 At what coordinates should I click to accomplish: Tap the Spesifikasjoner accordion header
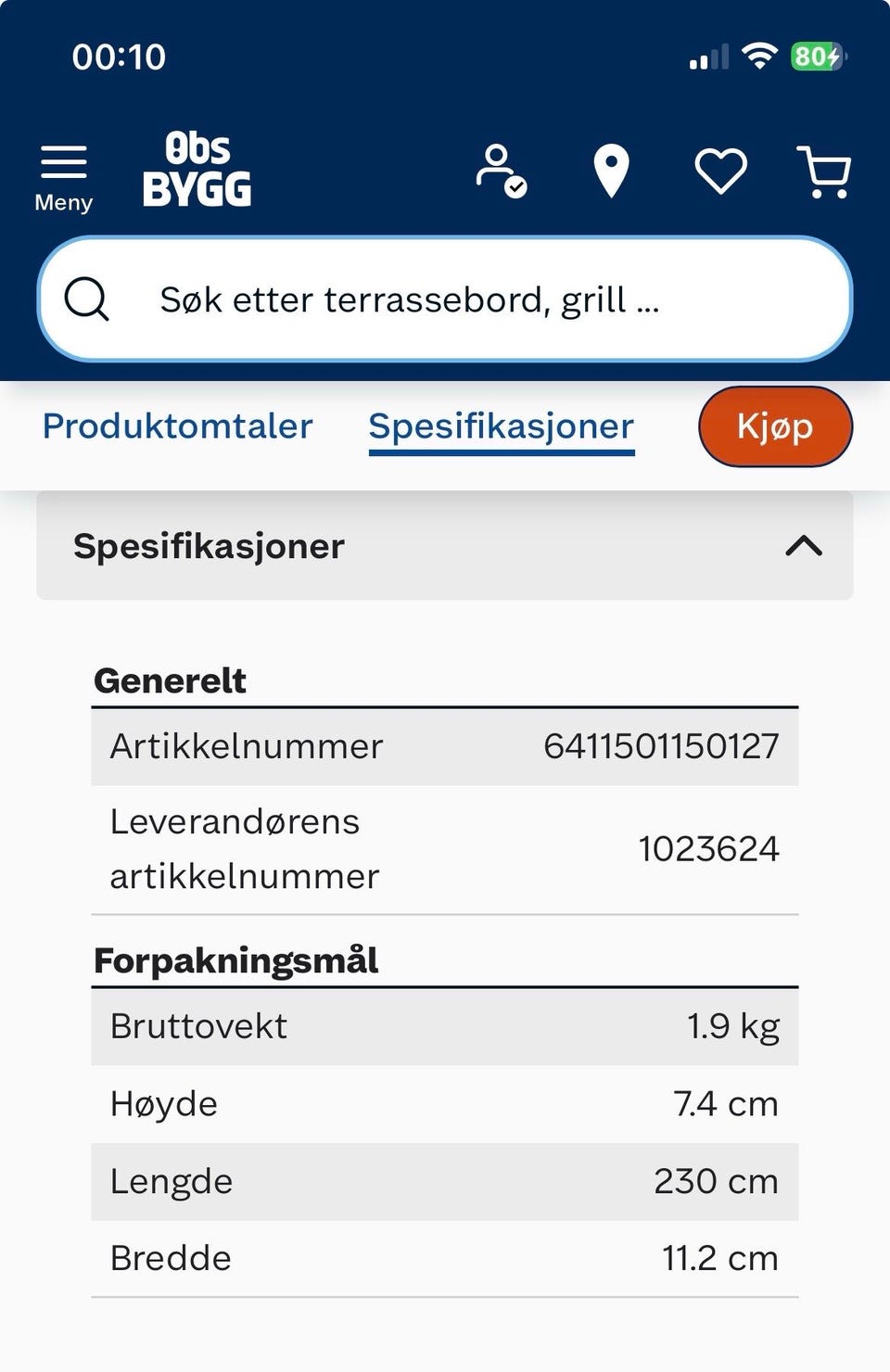tap(445, 546)
